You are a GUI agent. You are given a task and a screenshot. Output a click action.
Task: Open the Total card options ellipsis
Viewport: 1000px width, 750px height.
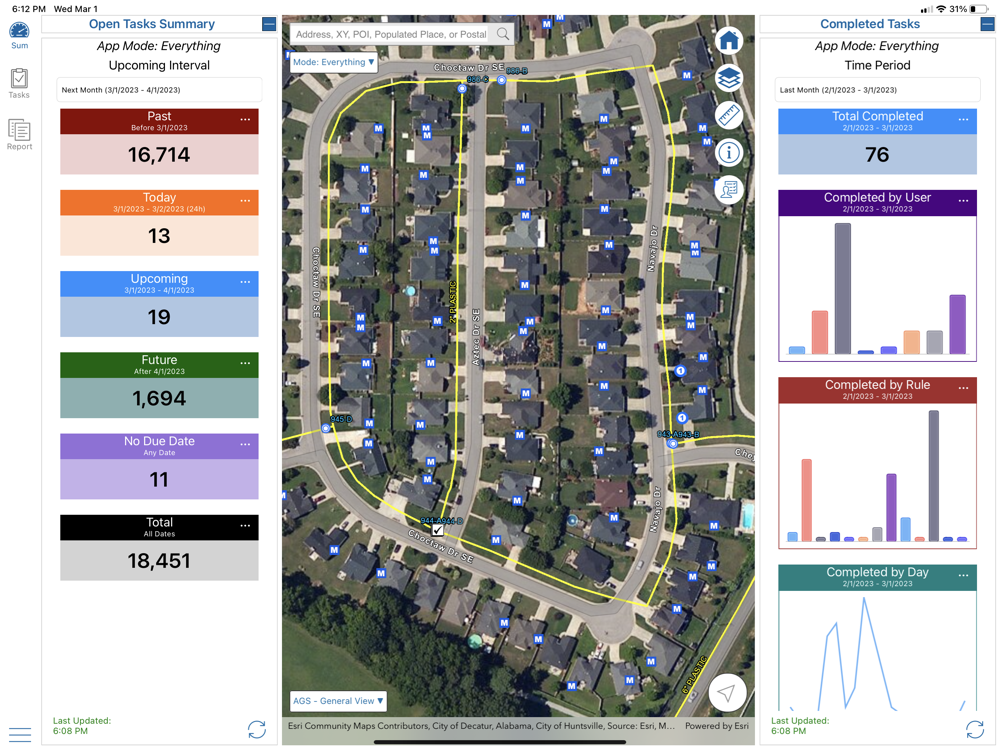(x=245, y=525)
